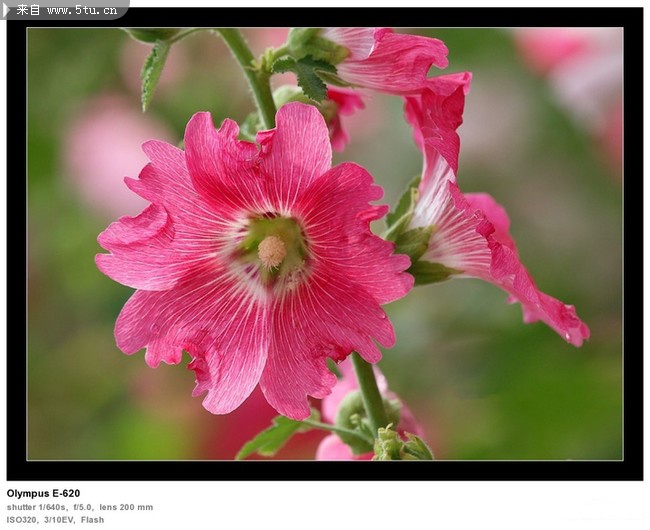Click the ISO320 exposure info line
Screen dimensions: 650x530
click(x=55, y=520)
